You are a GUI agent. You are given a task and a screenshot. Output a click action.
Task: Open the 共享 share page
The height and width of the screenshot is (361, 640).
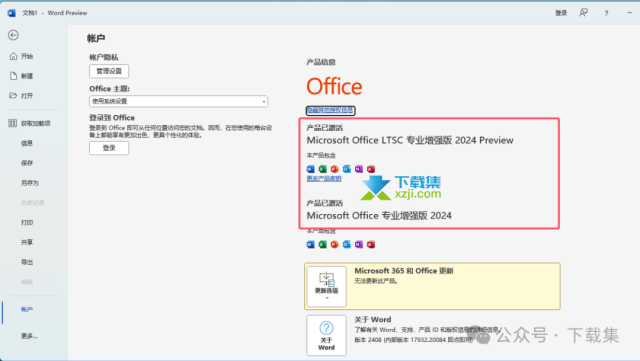tap(27, 242)
